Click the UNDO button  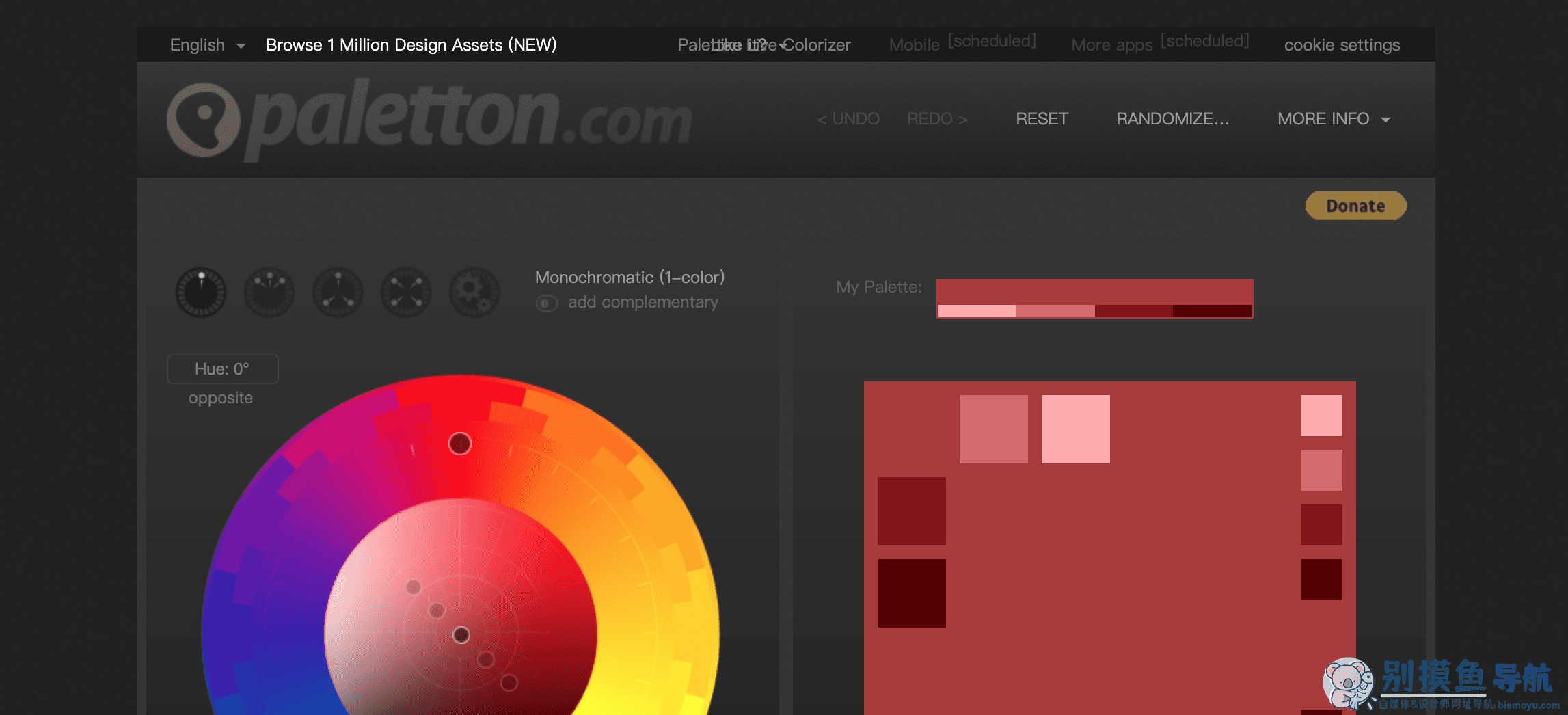click(848, 119)
